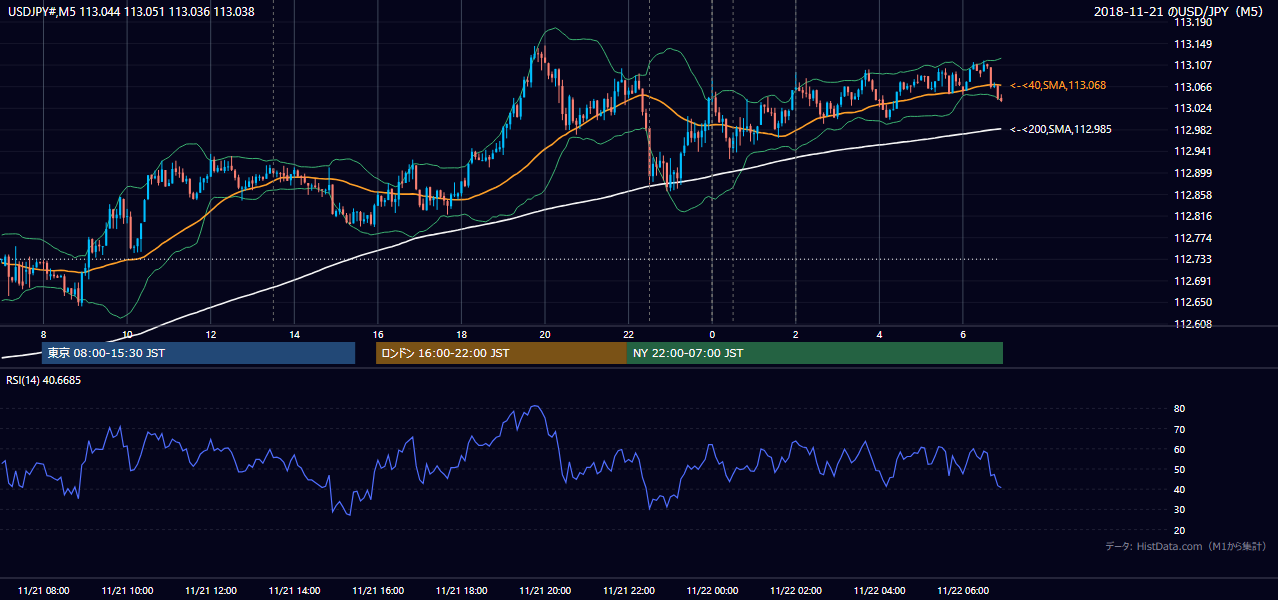Click hour tick '18' below the price chart
The height and width of the screenshot is (600, 1278).
click(x=461, y=334)
